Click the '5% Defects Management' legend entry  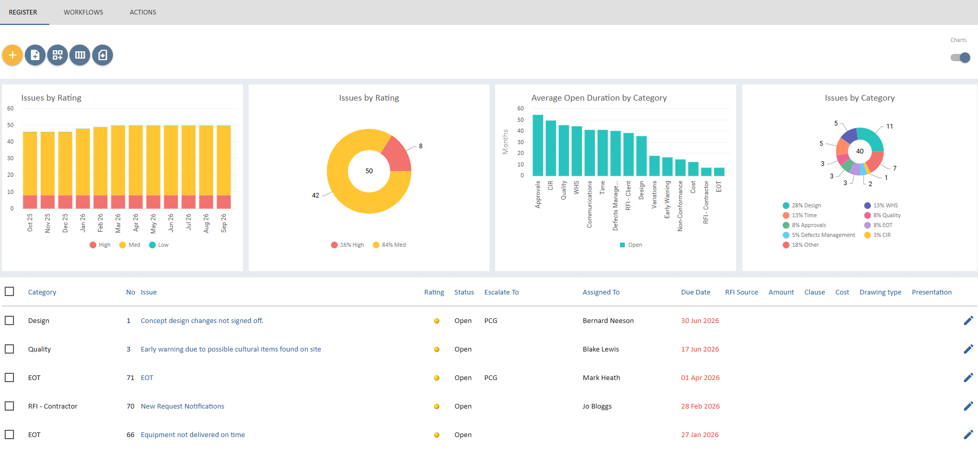819,235
